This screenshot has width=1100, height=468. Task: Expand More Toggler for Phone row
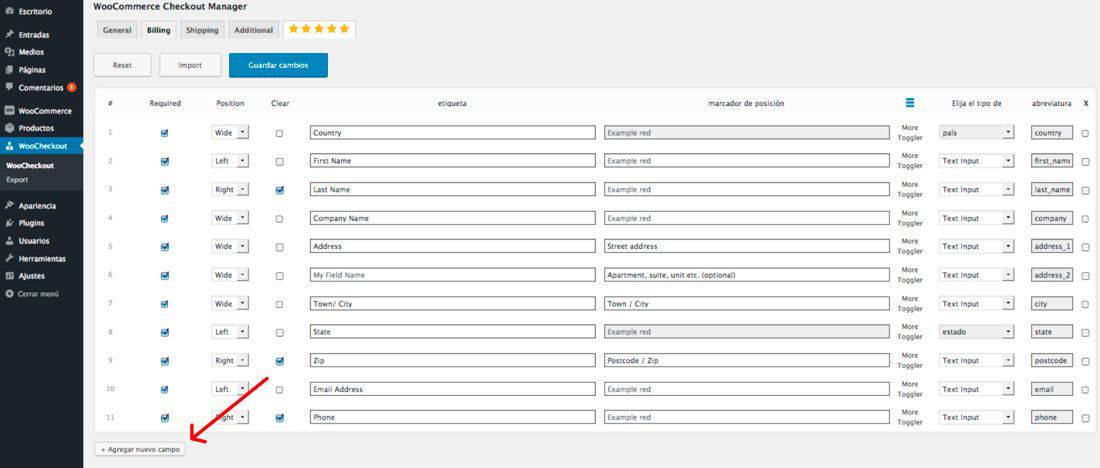click(910, 417)
